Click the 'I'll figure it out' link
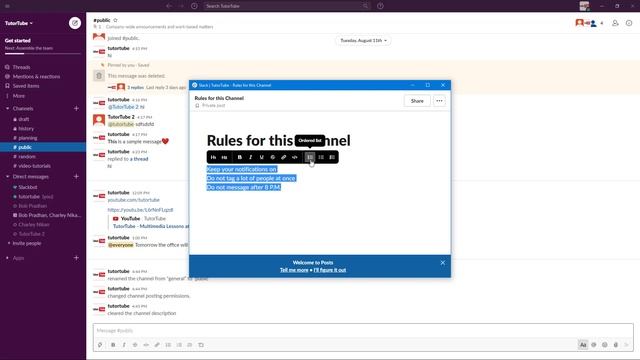The width and height of the screenshot is (640, 360). pyautogui.click(x=330, y=270)
